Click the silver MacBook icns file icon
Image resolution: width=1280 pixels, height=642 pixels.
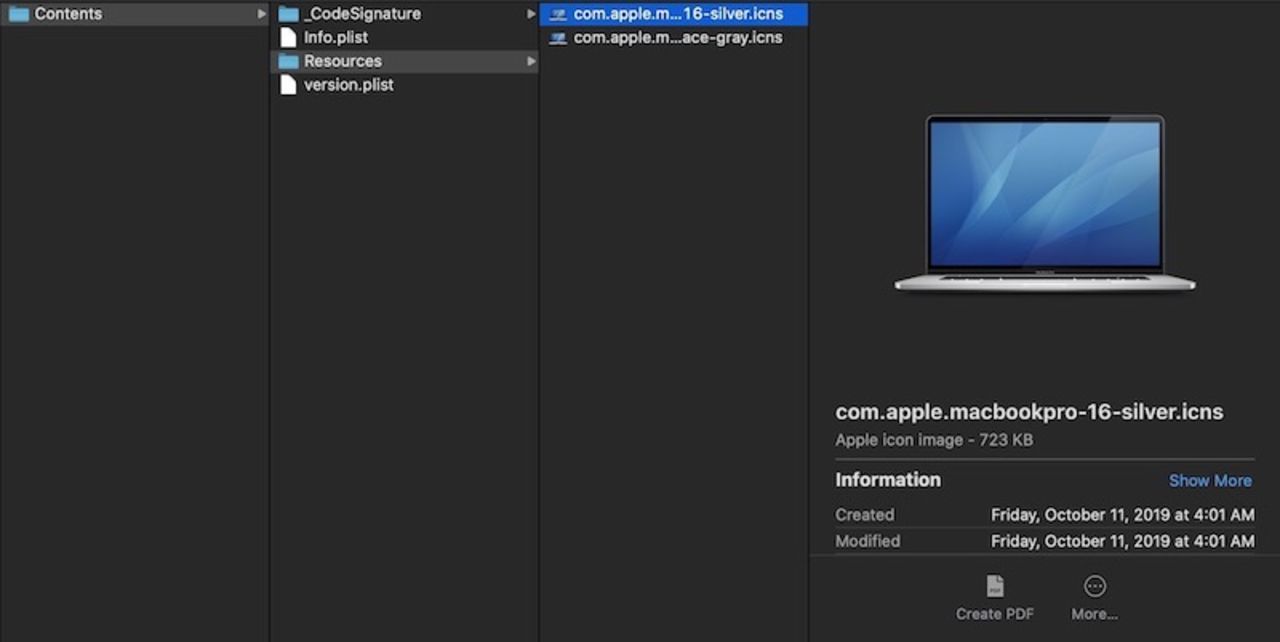[x=559, y=14]
